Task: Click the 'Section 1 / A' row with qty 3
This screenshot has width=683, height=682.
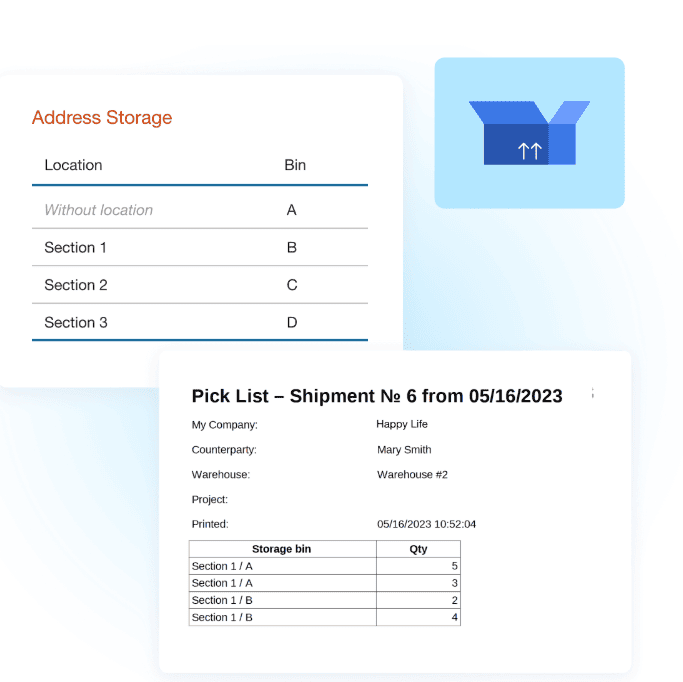Action: (325, 583)
